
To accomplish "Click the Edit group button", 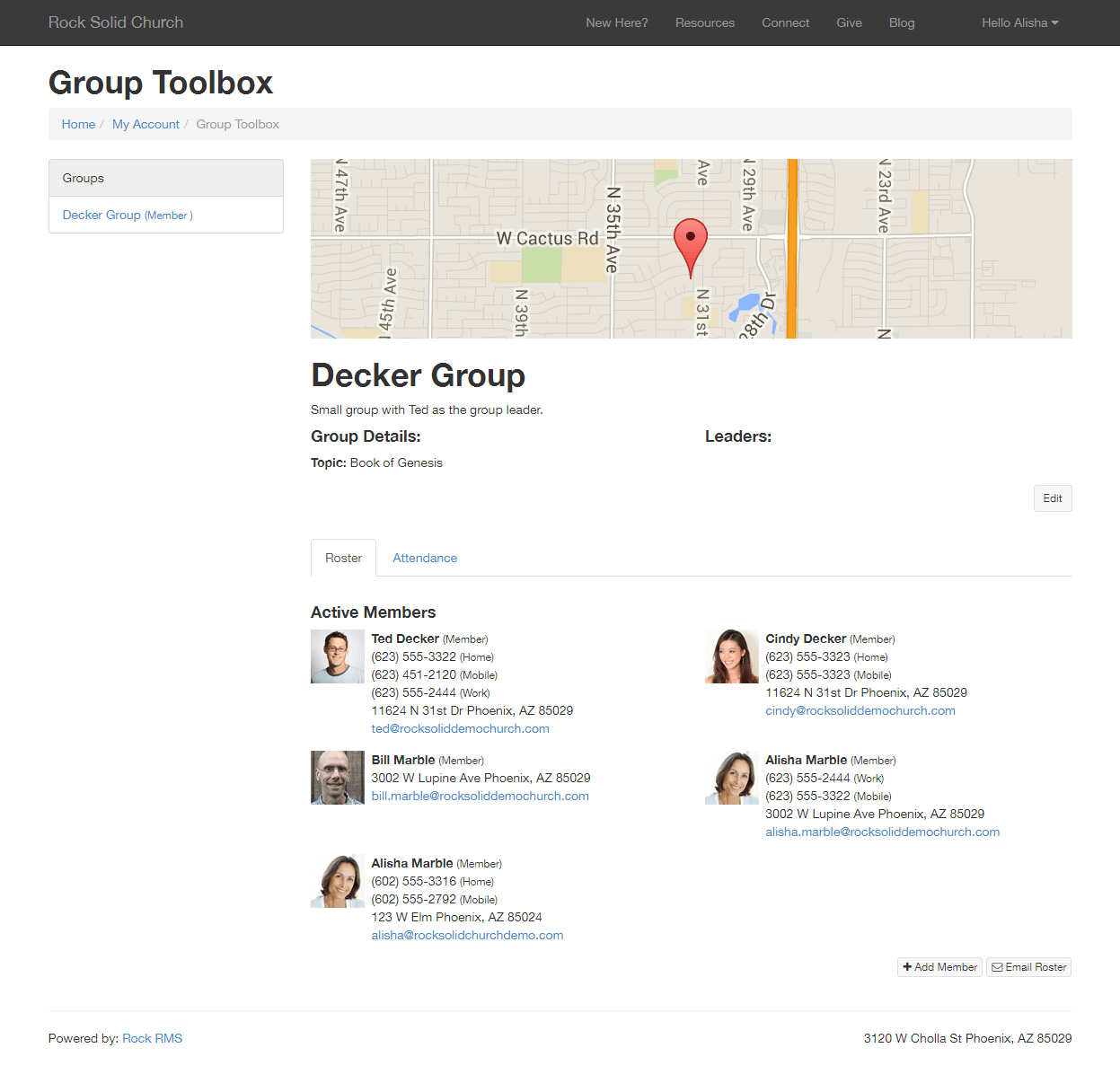I will (1053, 498).
